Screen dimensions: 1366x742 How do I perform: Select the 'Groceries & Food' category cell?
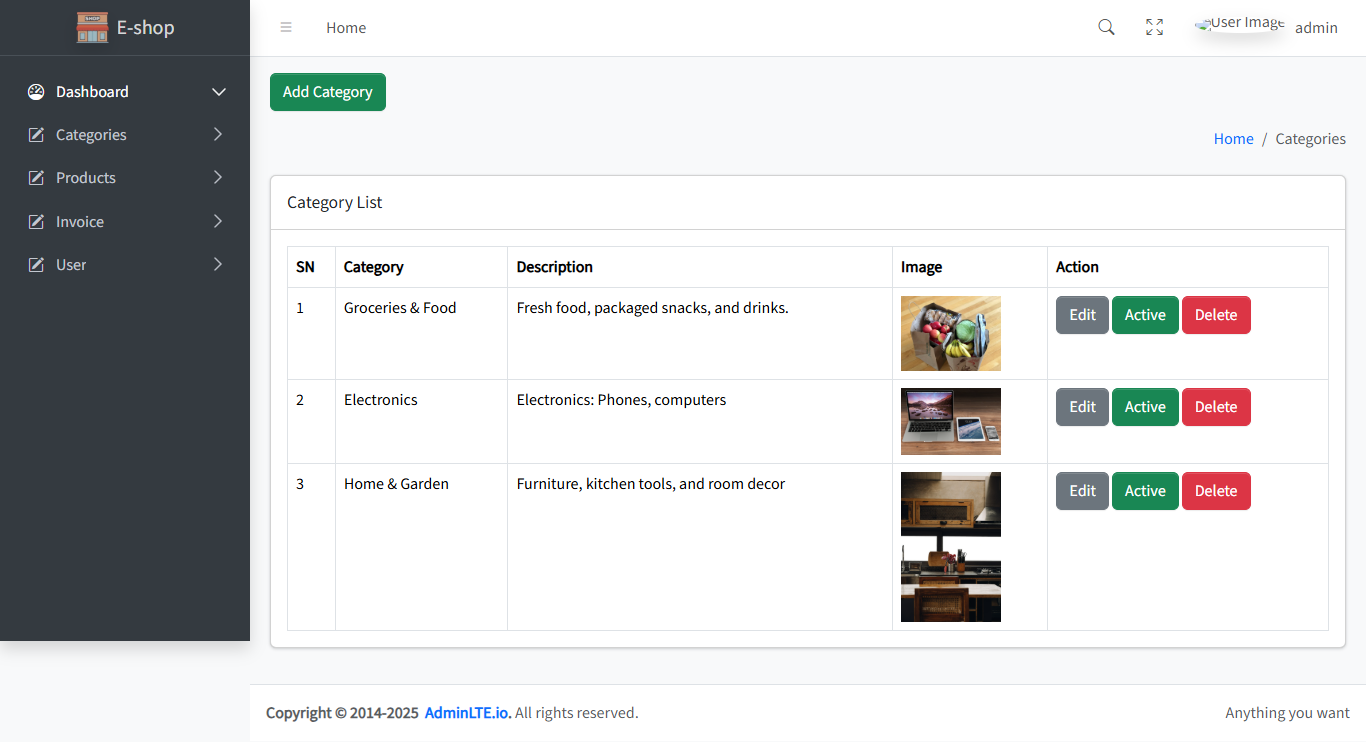click(421, 334)
